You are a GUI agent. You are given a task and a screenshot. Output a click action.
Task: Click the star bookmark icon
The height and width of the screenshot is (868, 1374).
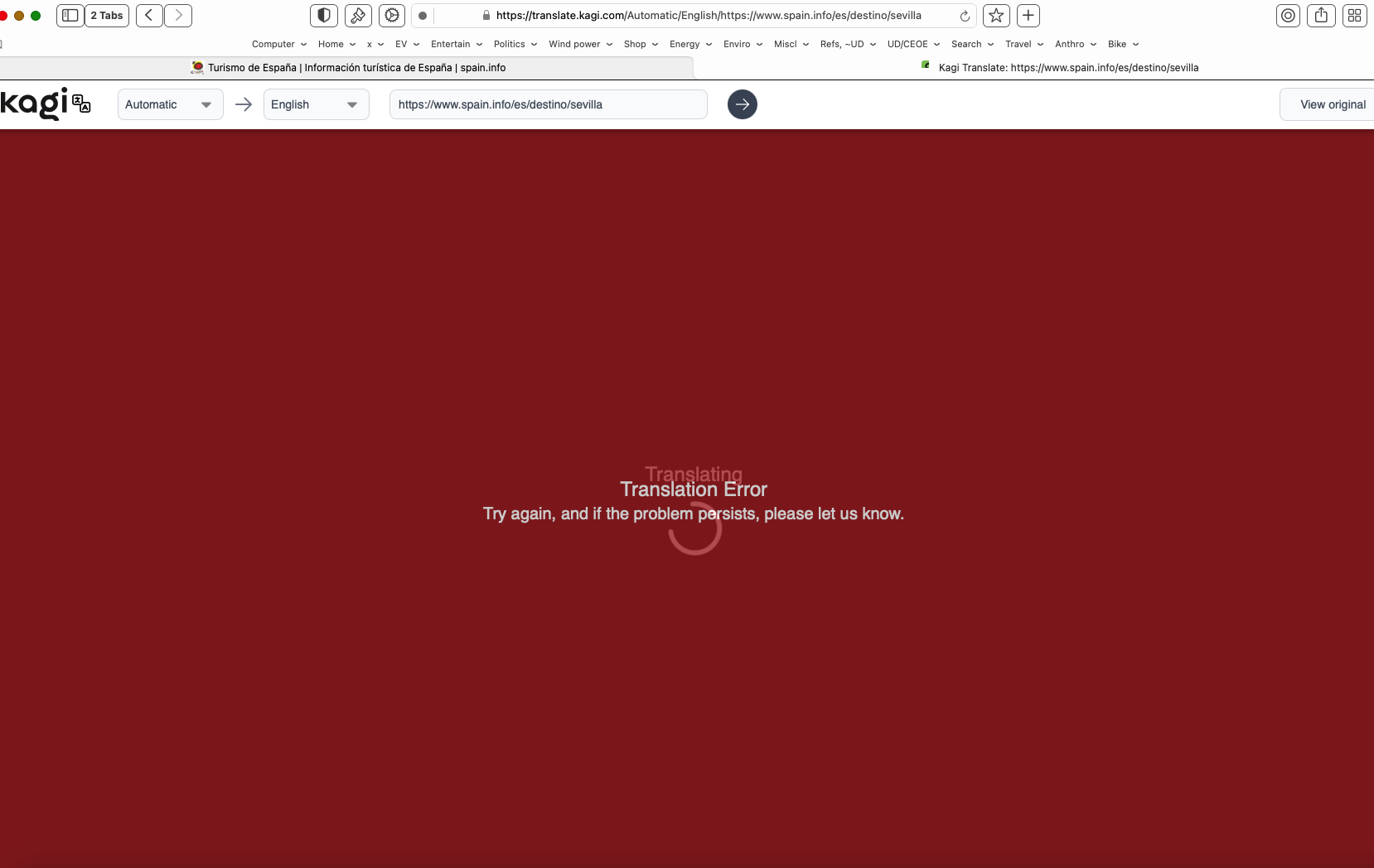coord(996,16)
